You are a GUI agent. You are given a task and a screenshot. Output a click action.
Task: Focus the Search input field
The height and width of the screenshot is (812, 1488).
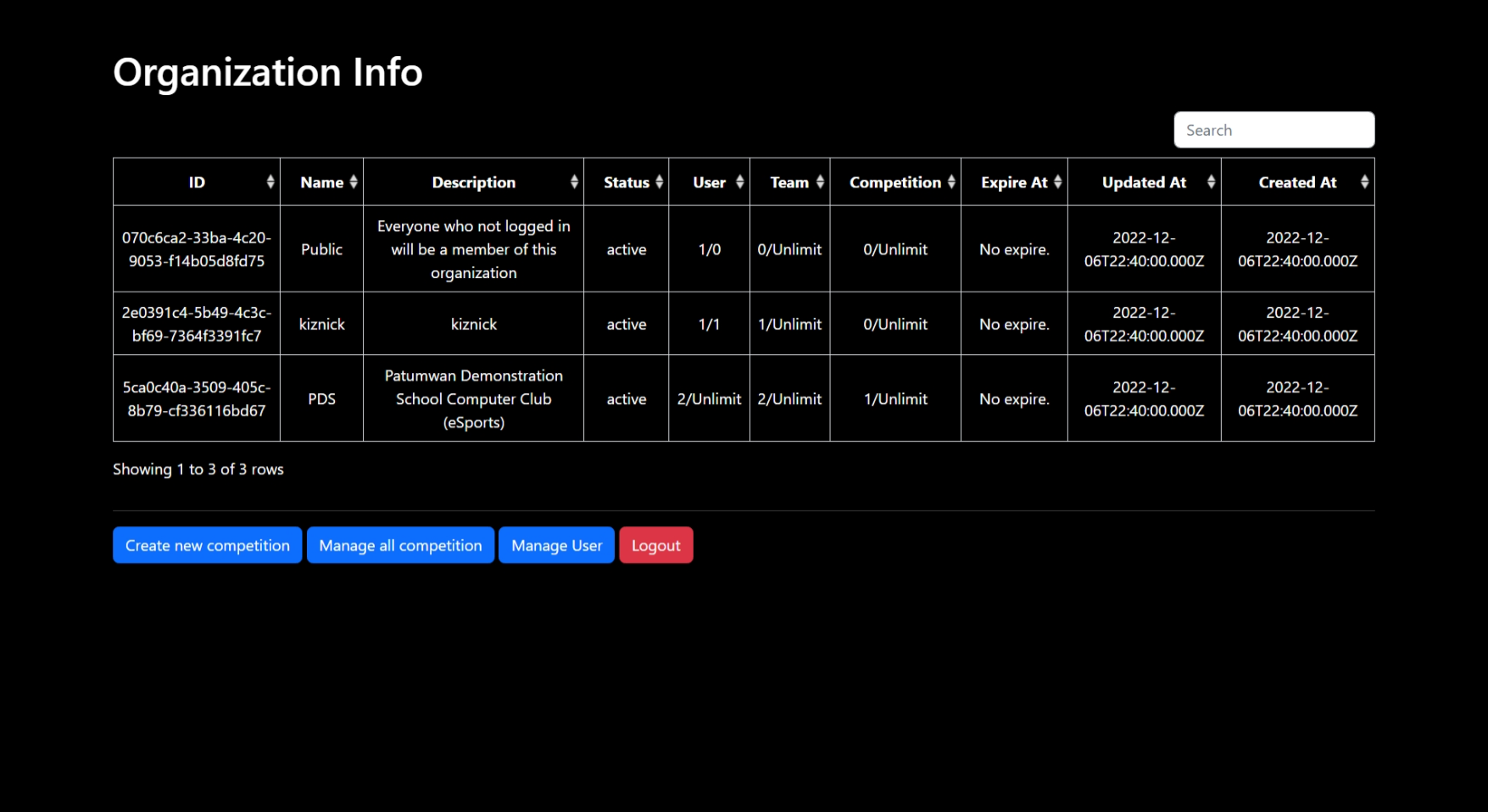click(x=1273, y=130)
